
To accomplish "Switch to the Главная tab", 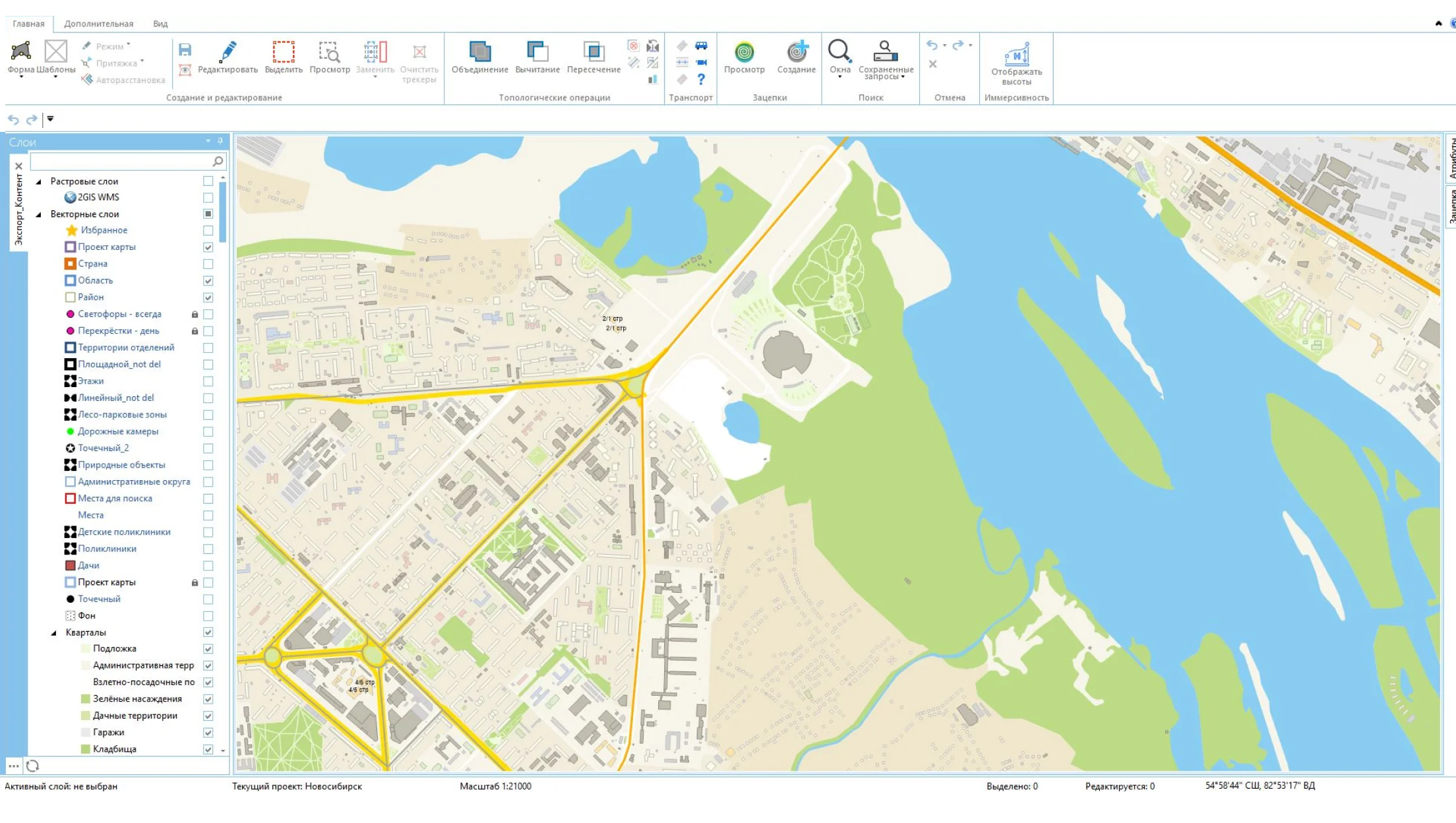I will coord(28,24).
